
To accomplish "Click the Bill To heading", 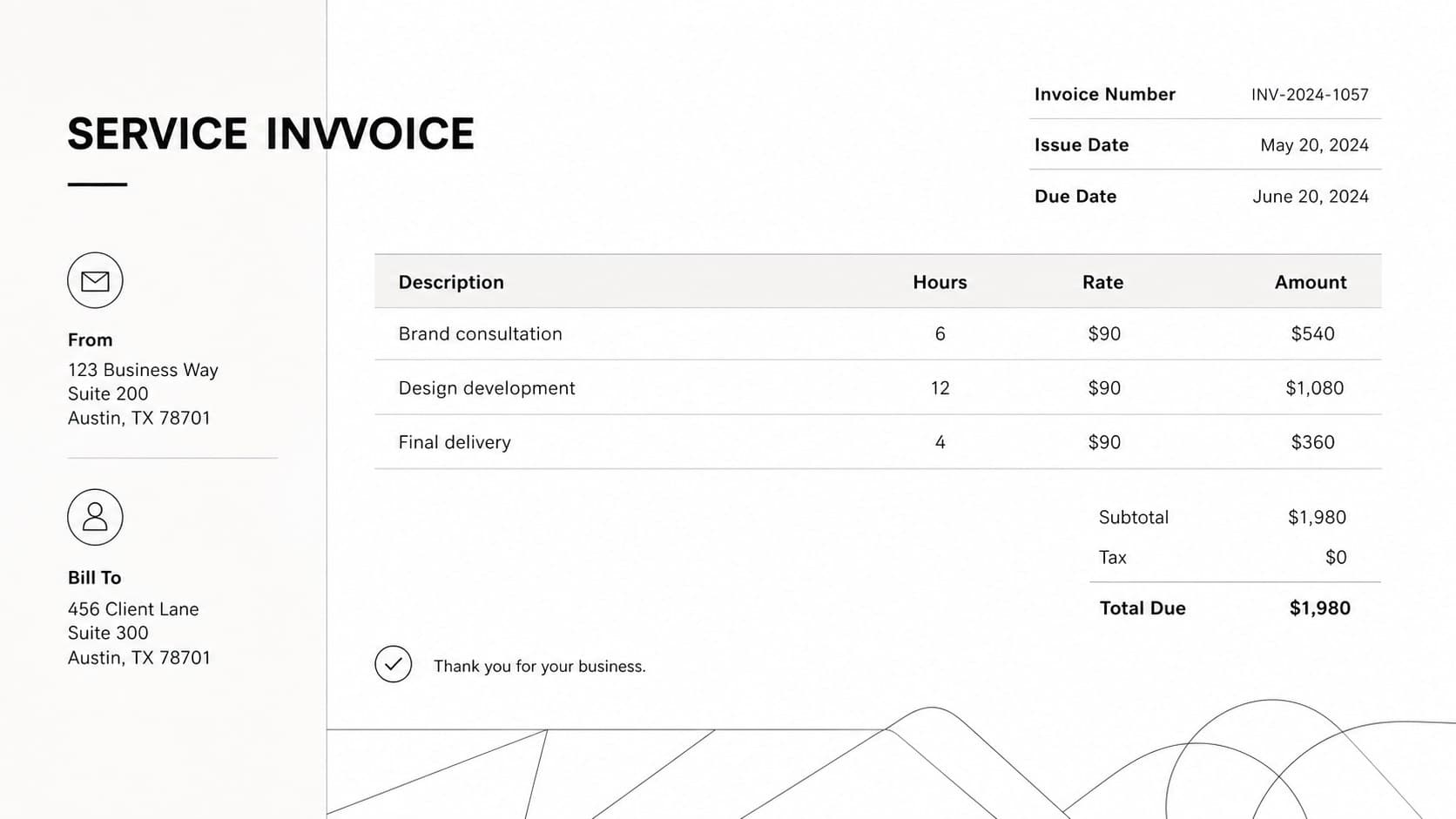I will [x=94, y=578].
